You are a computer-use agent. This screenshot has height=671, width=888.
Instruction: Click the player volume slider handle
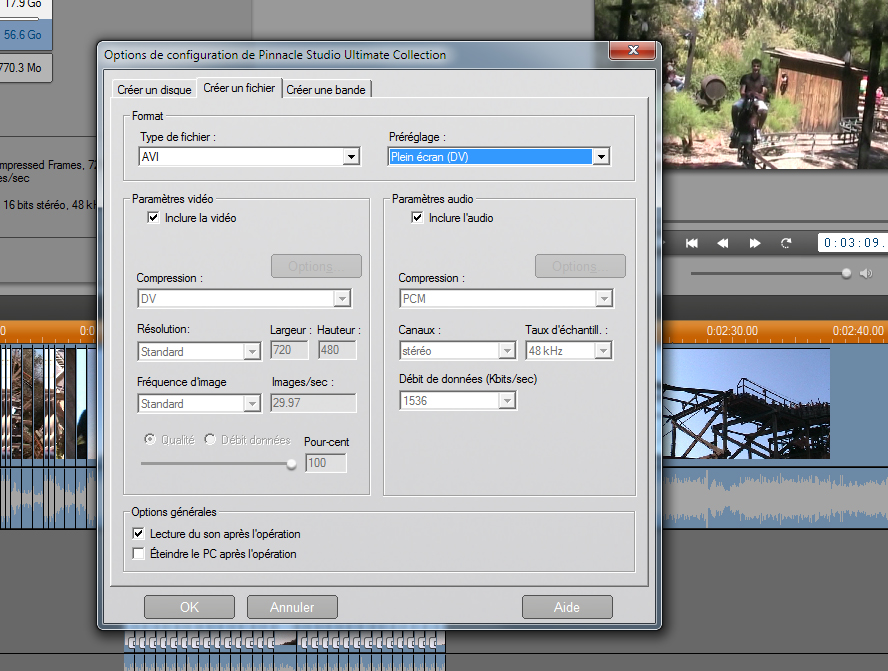846,273
